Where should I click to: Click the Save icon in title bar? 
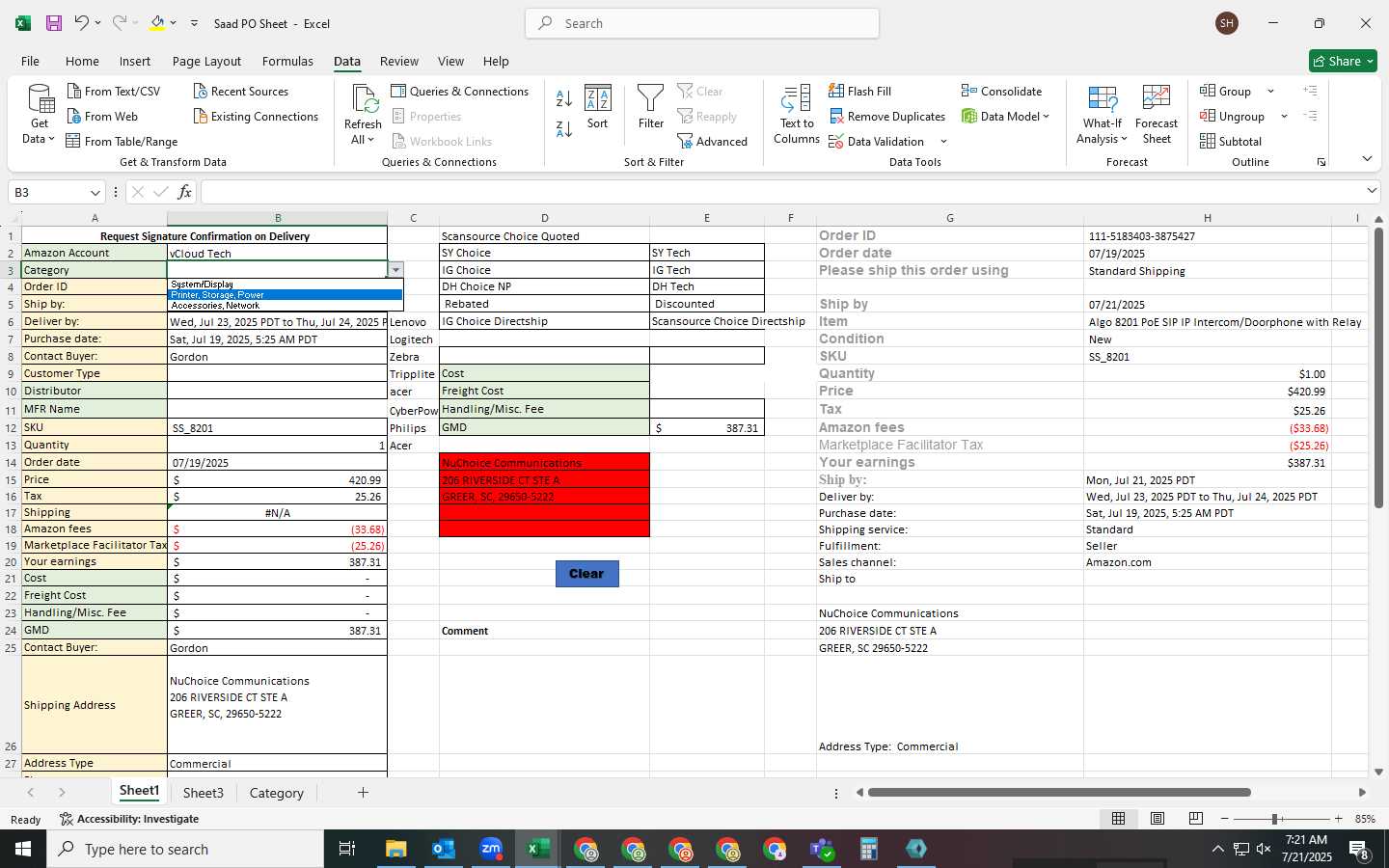(54, 23)
